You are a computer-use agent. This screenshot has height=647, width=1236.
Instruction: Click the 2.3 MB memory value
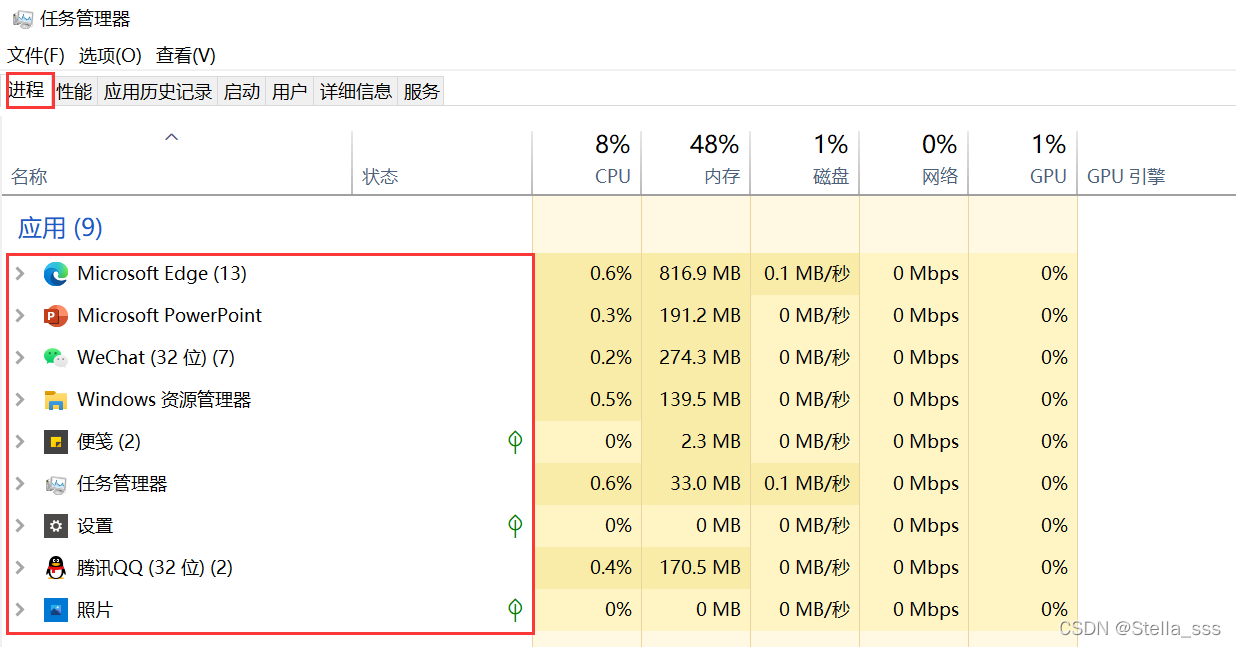709,442
